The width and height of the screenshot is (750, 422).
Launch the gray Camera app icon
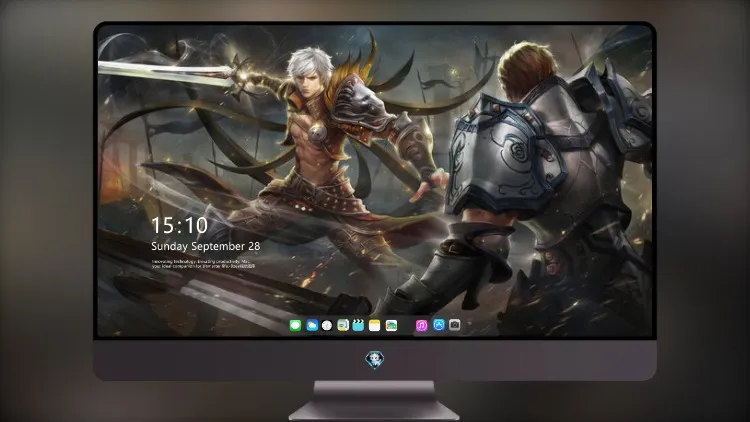click(x=455, y=325)
